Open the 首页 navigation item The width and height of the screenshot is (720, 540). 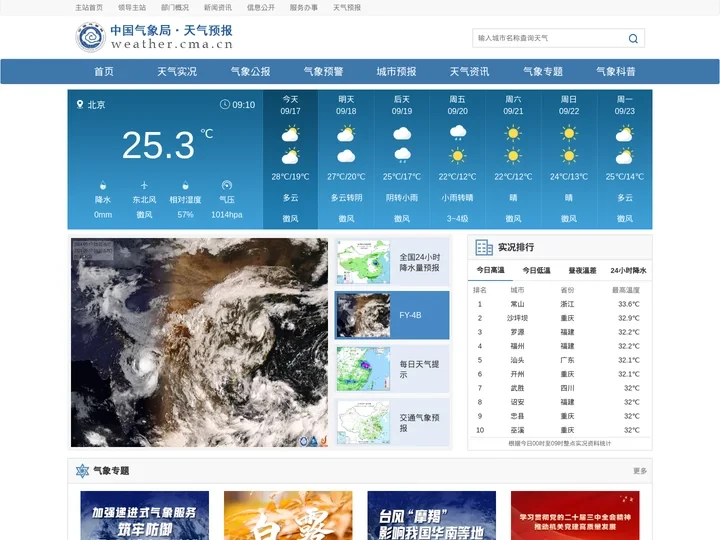[104, 72]
